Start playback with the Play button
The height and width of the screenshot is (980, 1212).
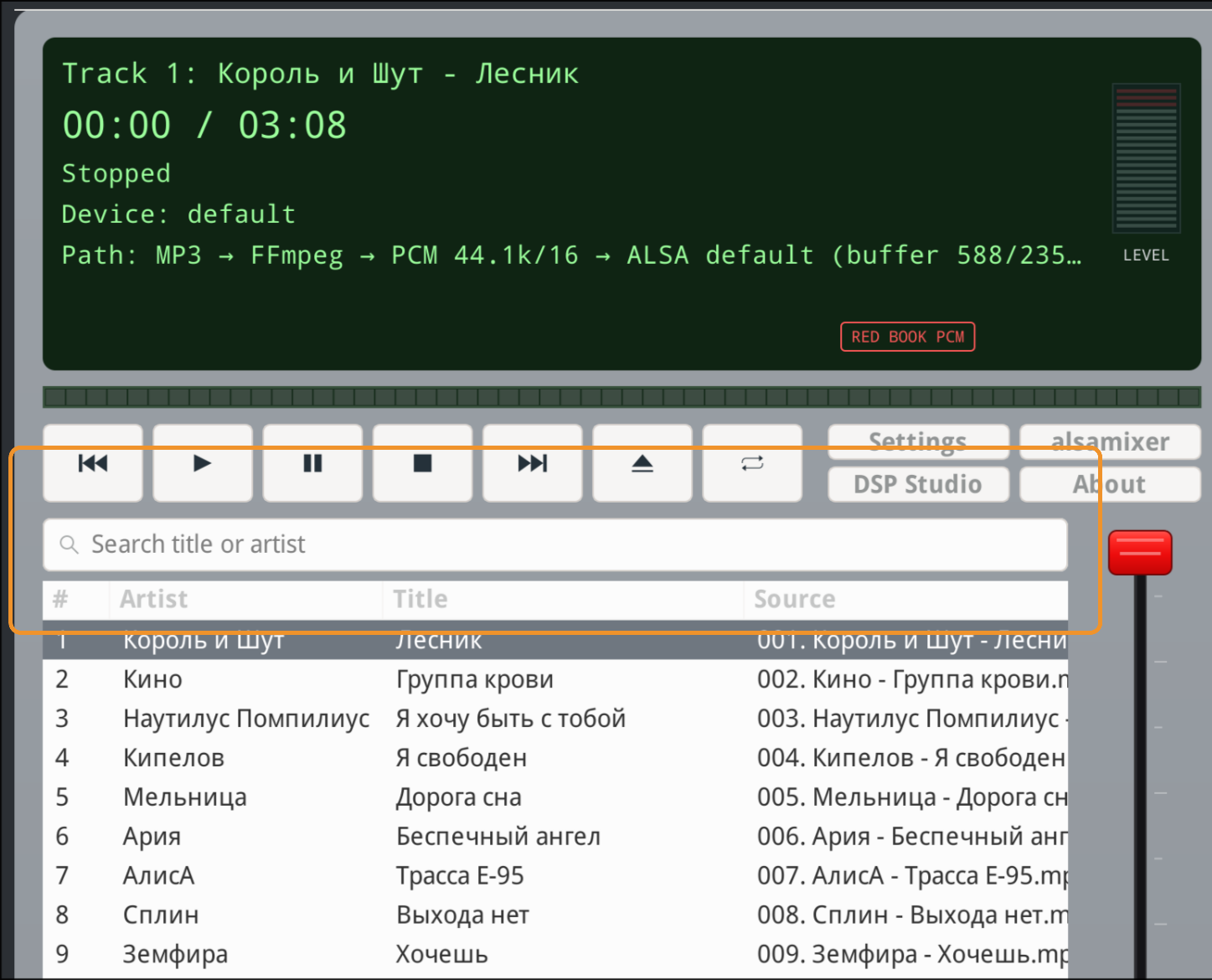[203, 463]
